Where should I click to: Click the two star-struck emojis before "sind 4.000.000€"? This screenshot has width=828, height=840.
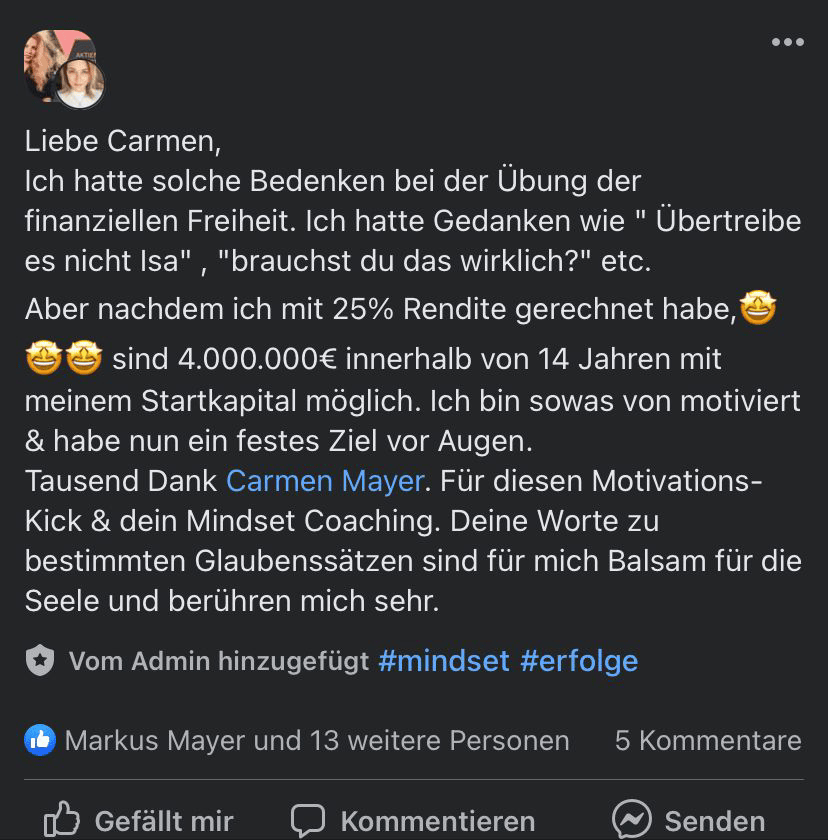coord(64,358)
